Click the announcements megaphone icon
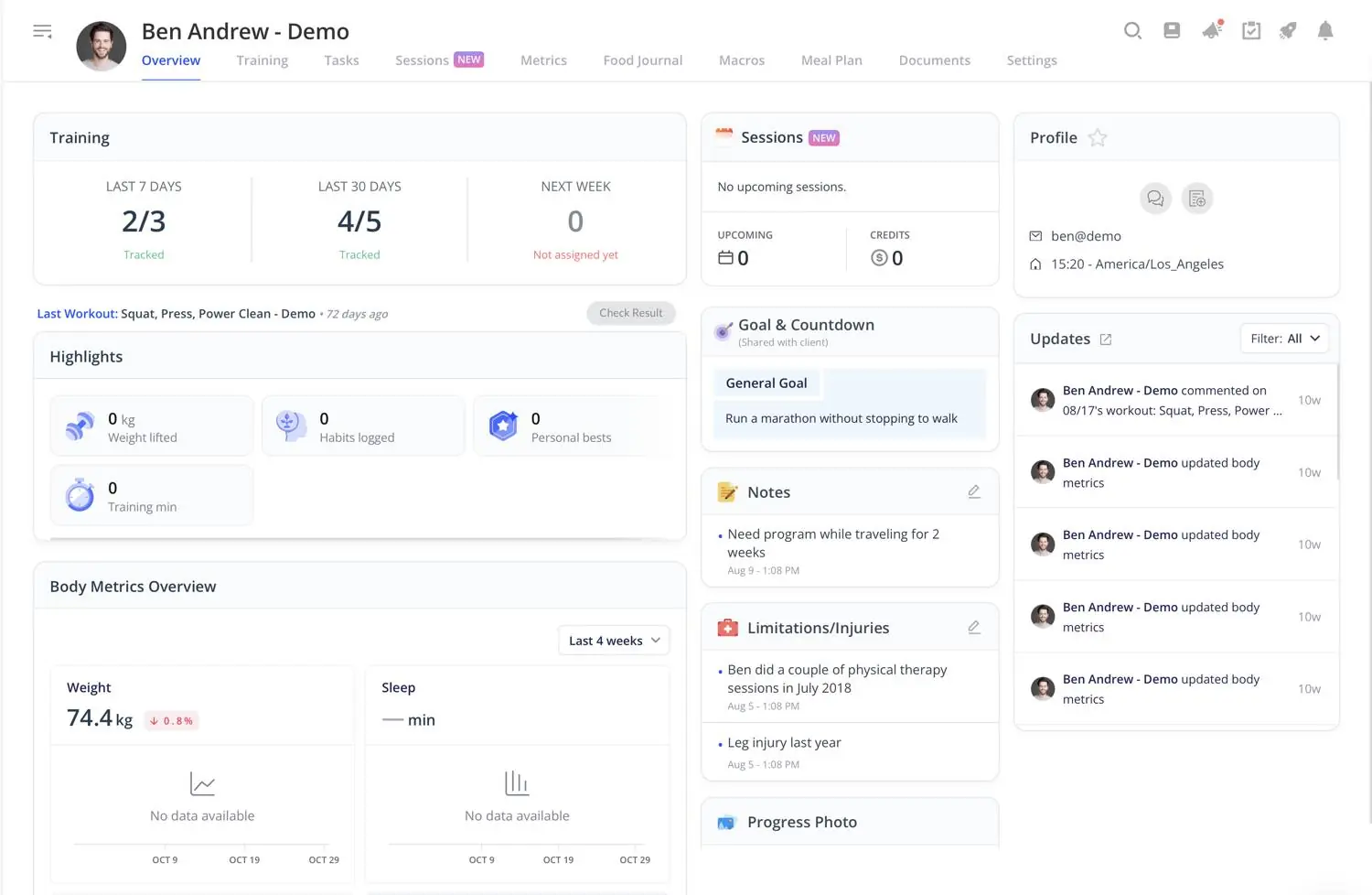 [x=1212, y=30]
